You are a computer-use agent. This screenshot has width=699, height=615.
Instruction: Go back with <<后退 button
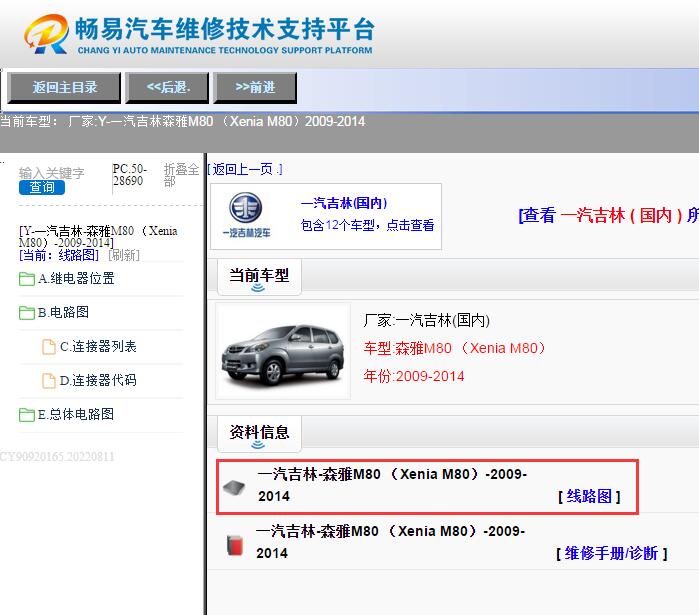point(167,87)
